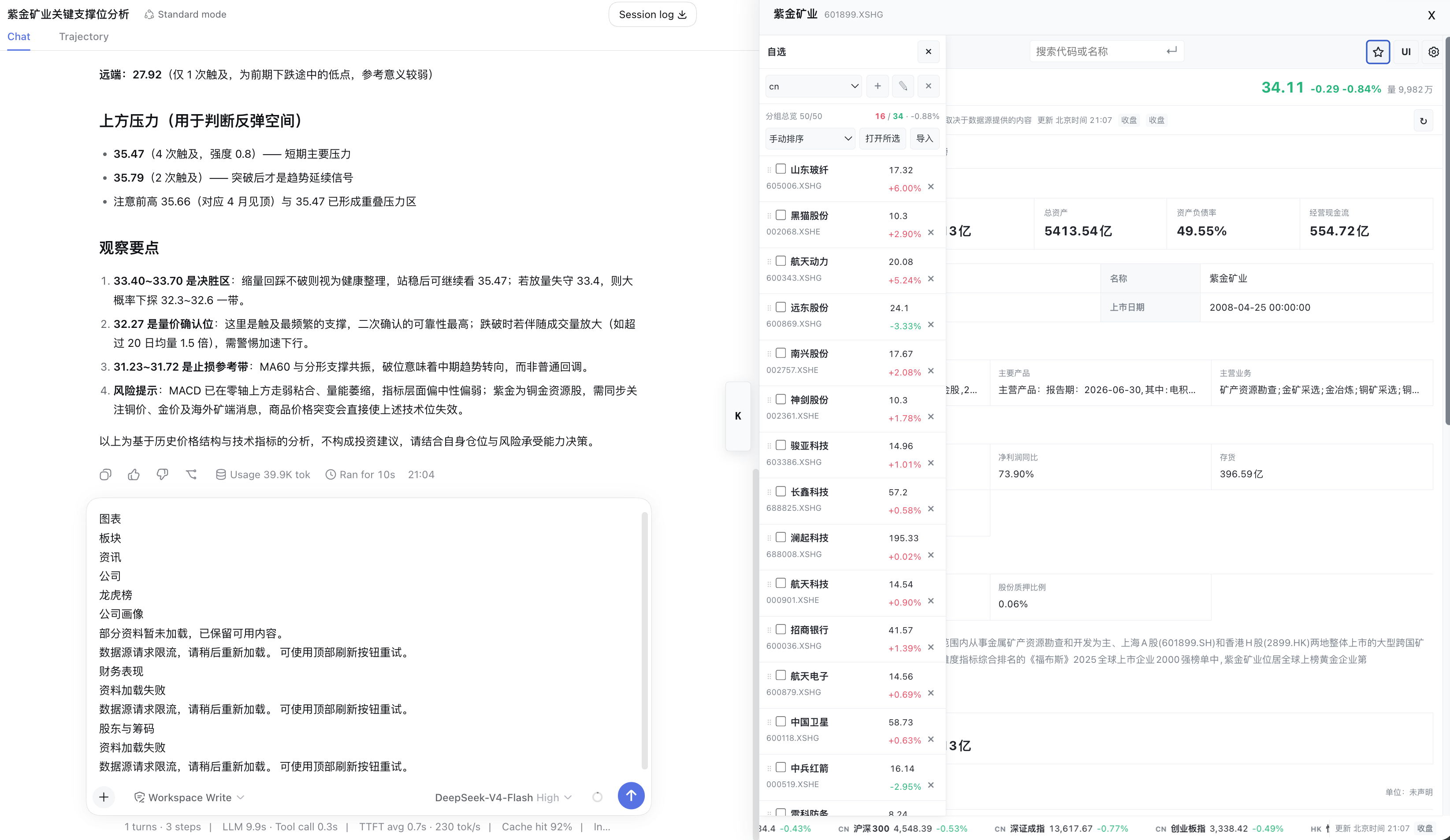Screen dimensions: 1450x840
Task: Remove 黑猫股份 from the watchlist
Action: pyautogui.click(x=930, y=233)
